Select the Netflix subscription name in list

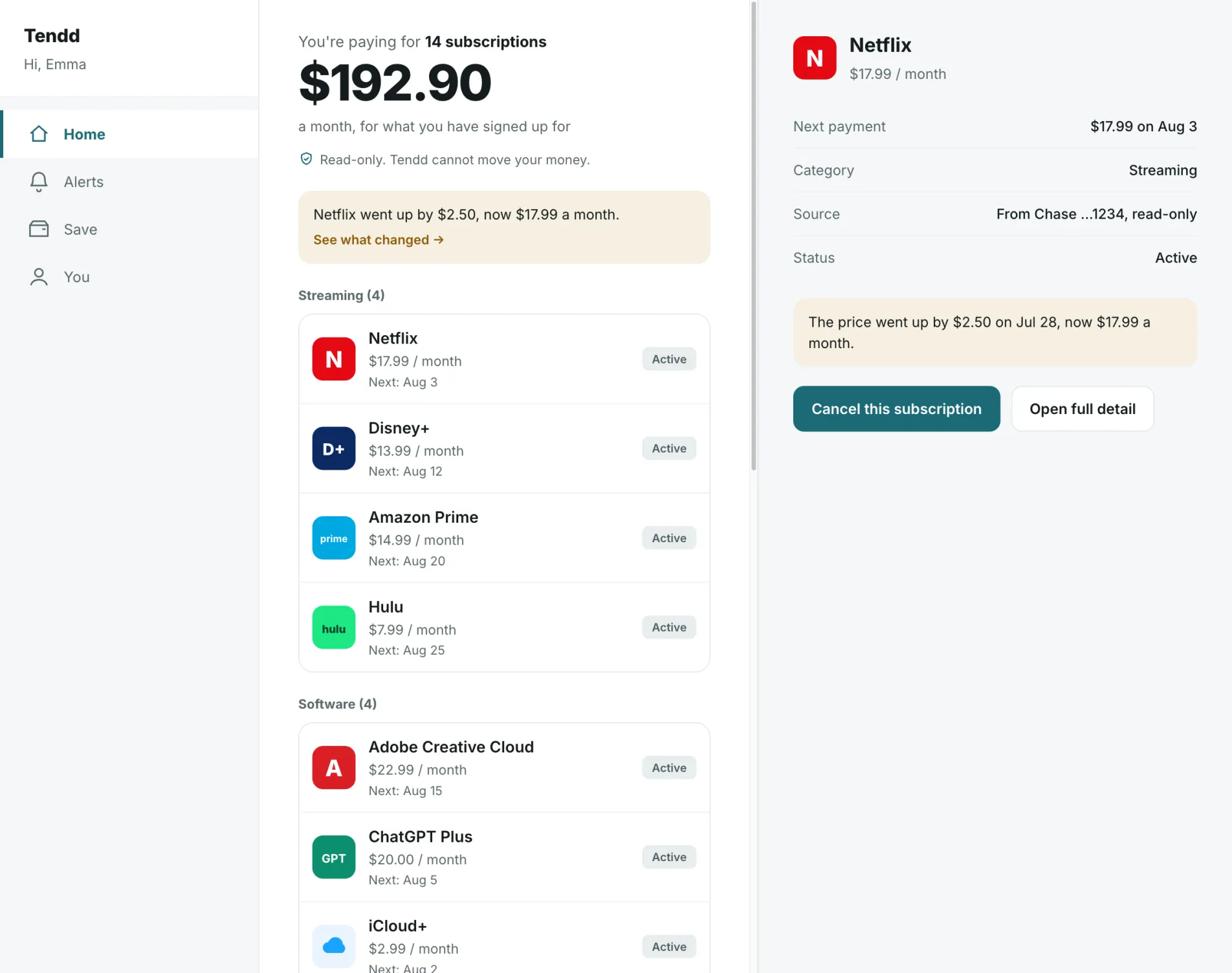(393, 338)
